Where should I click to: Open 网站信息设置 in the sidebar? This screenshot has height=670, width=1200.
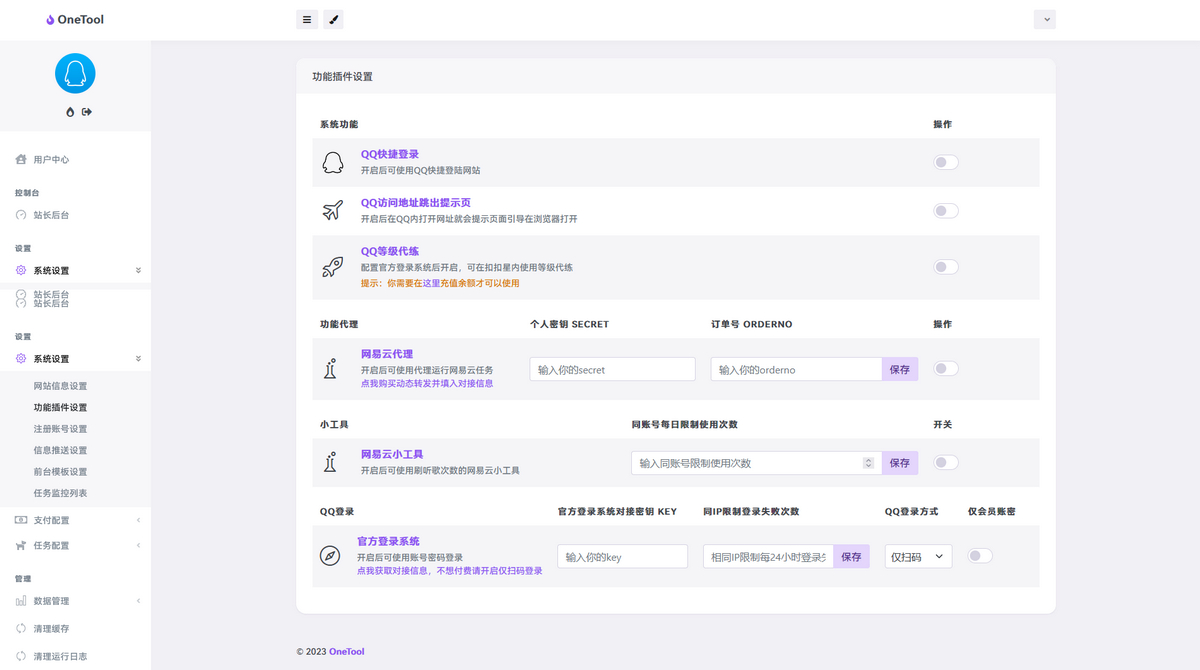[x=60, y=386]
